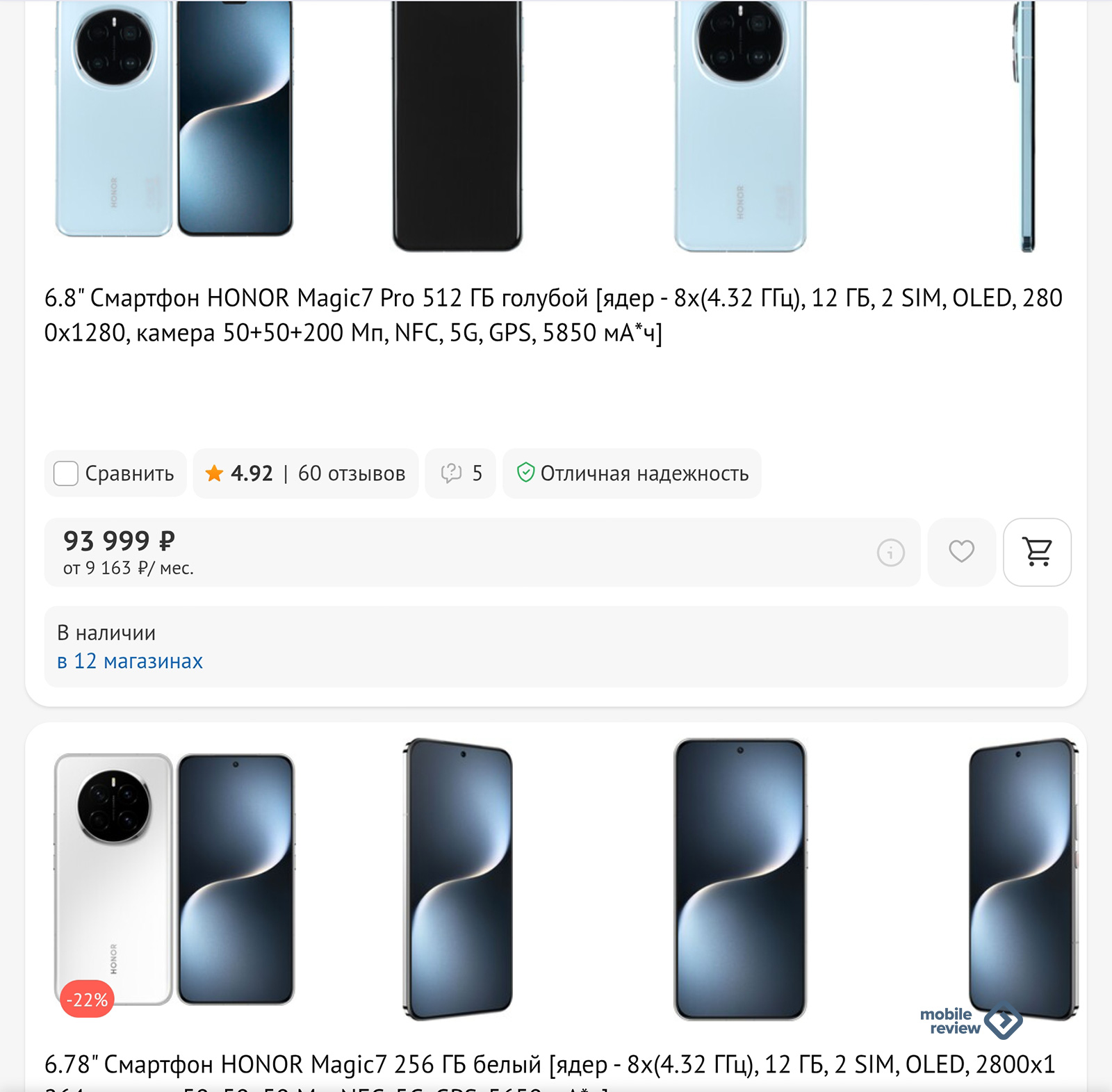The width and height of the screenshot is (1112, 1092).
Task: Click the 93 999 ₽ price
Action: point(119,541)
